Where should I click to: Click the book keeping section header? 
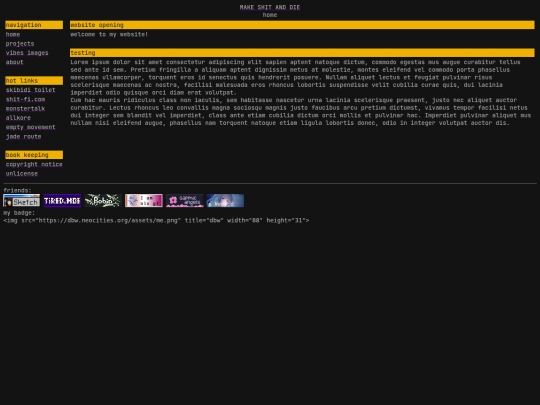(34, 155)
